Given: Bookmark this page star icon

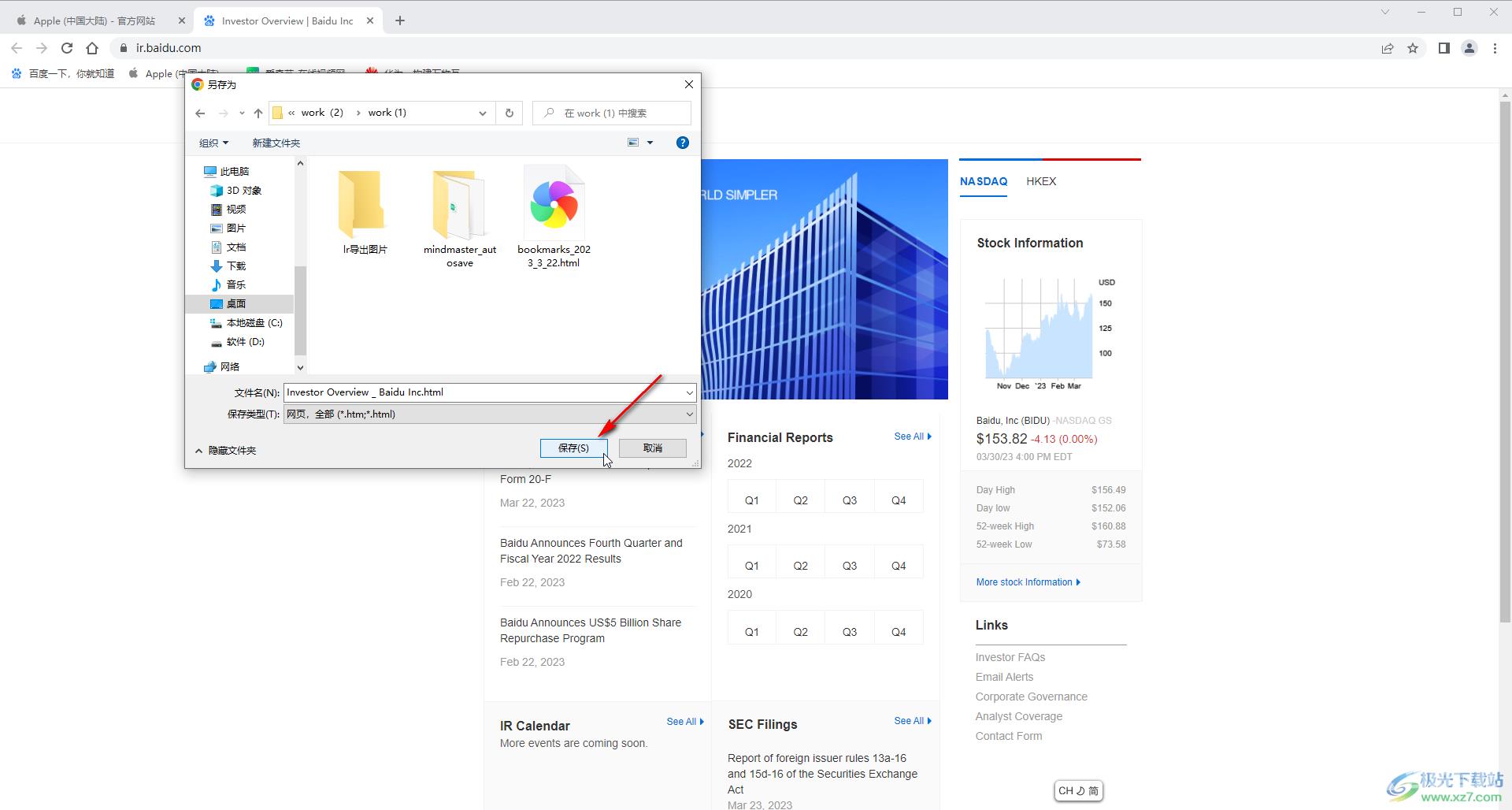Looking at the screenshot, I should click(x=1413, y=48).
